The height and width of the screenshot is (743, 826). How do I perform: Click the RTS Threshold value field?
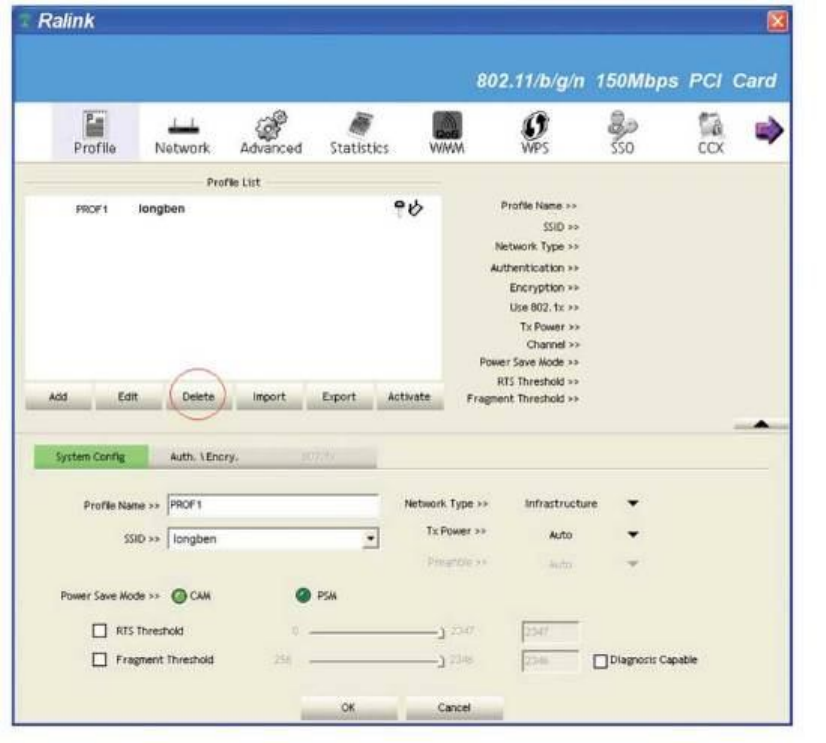(550, 631)
